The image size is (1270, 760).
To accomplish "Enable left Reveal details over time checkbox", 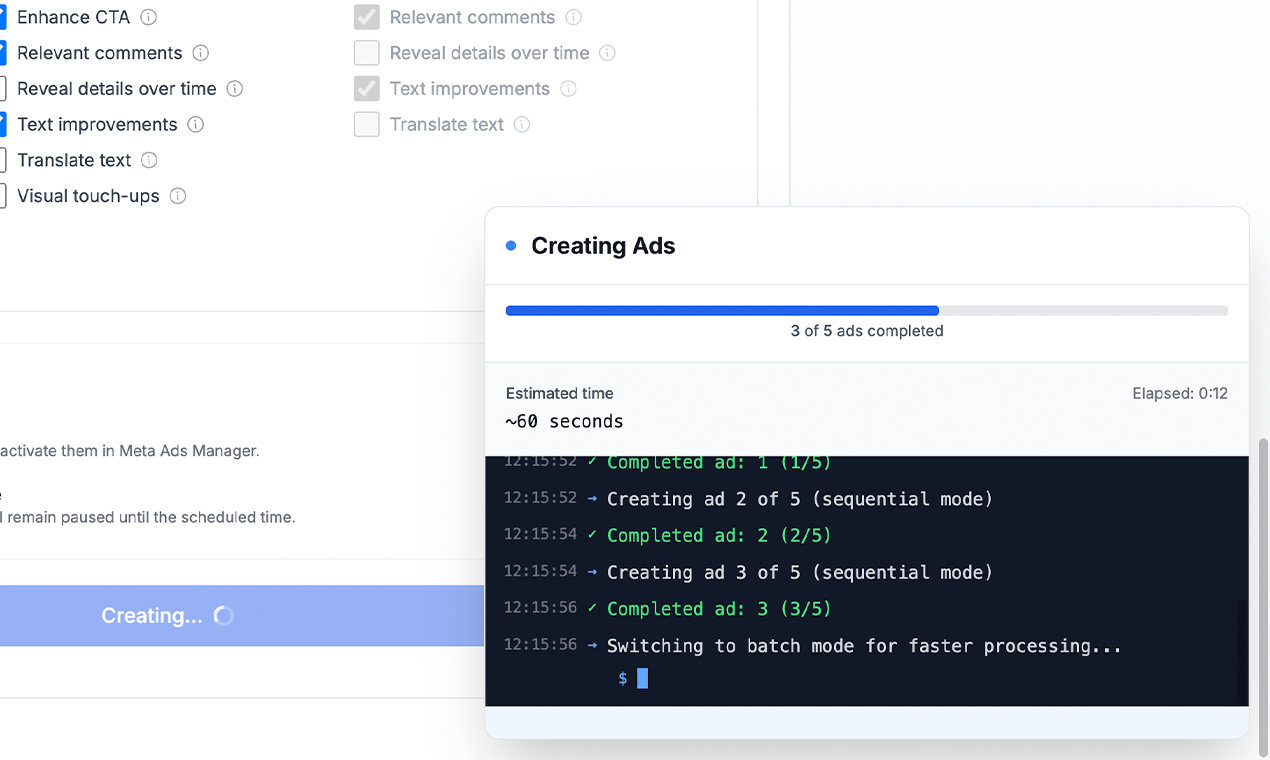I will pyautogui.click(x=2, y=89).
